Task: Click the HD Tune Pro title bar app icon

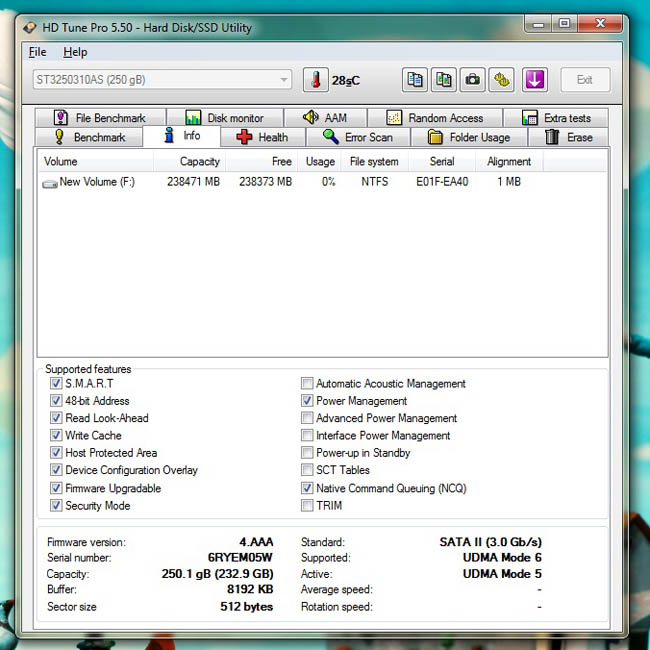Action: pyautogui.click(x=30, y=28)
